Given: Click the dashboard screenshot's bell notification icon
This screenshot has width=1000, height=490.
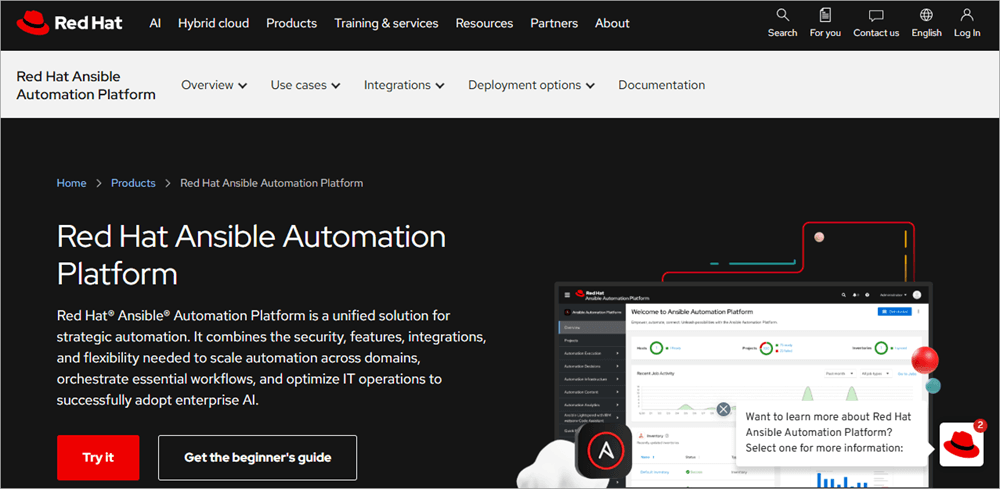Looking at the screenshot, I should [855, 295].
